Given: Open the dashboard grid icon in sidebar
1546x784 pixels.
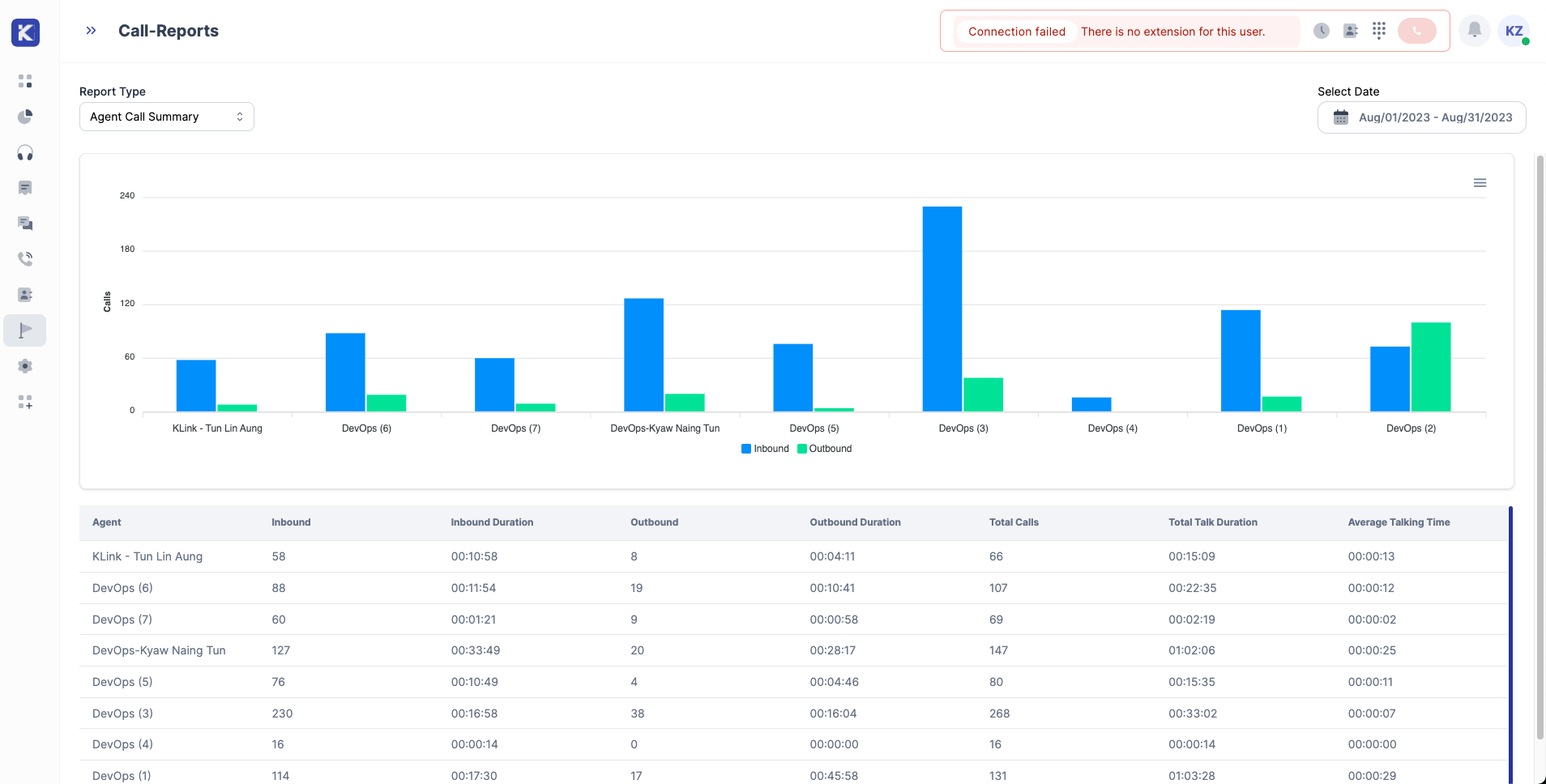Looking at the screenshot, I should (25, 81).
